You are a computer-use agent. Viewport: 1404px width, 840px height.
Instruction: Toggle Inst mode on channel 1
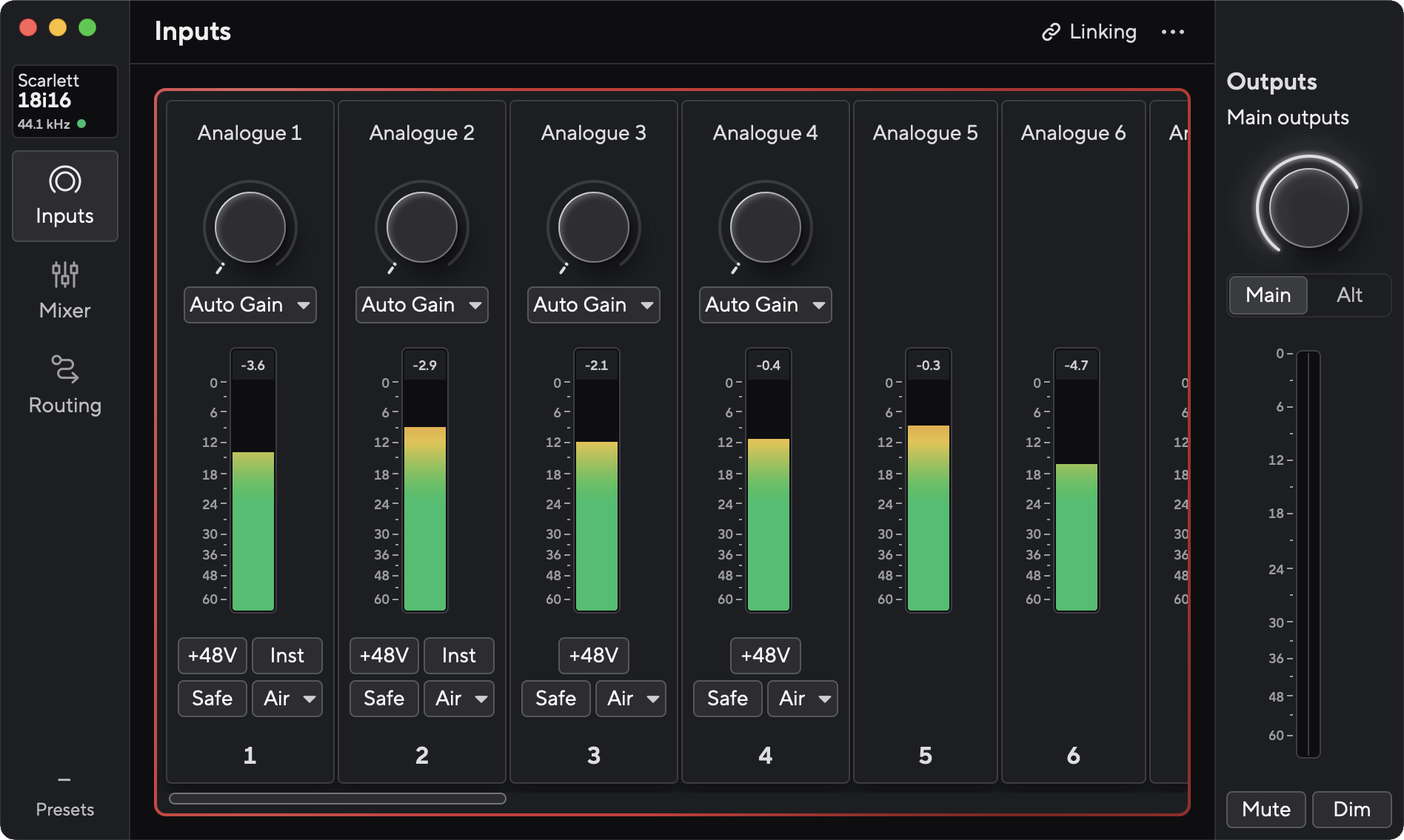287,656
